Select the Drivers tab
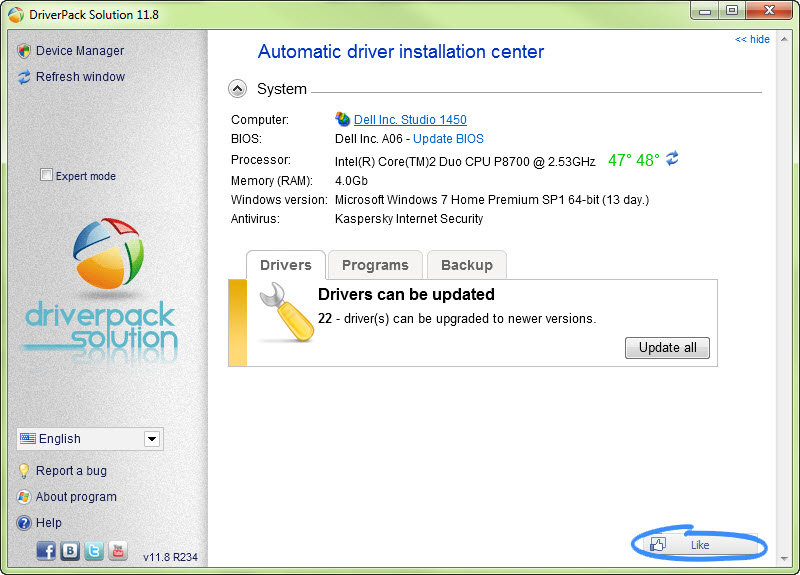Viewport: 800px width, 575px height. pos(286,265)
